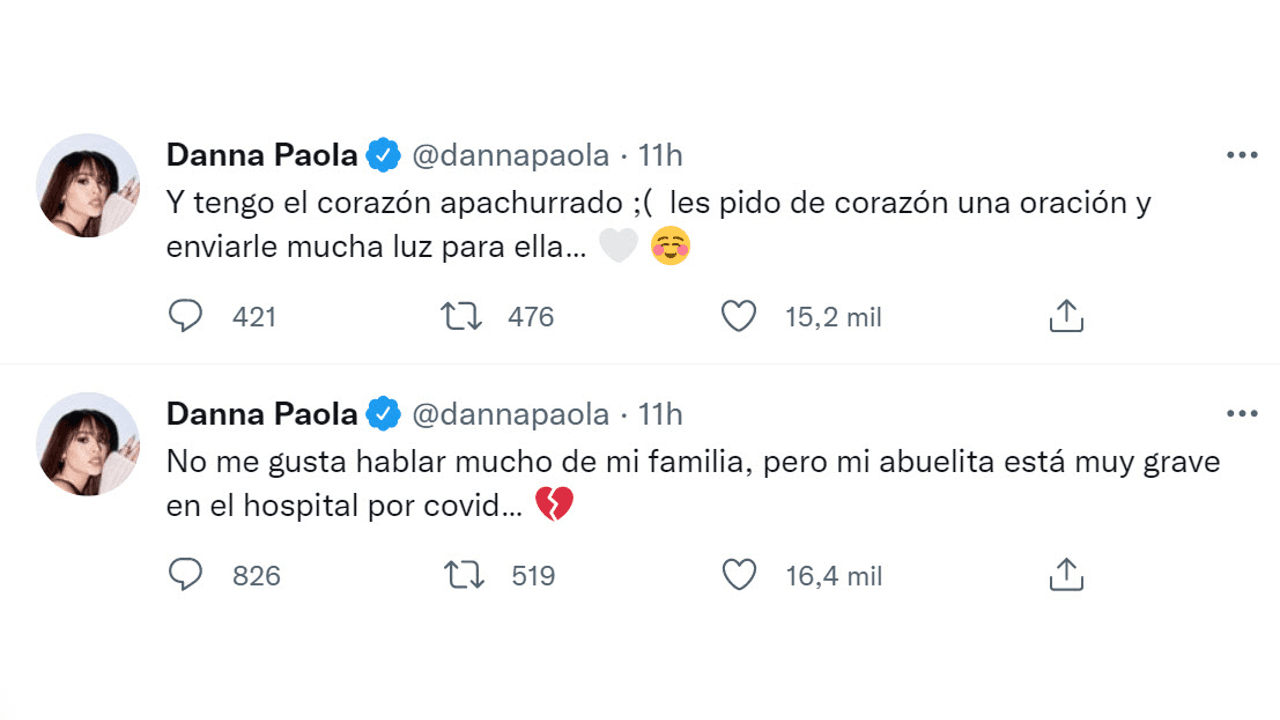View the 16,4 mil likes count
1280x720 pixels.
tap(832, 575)
